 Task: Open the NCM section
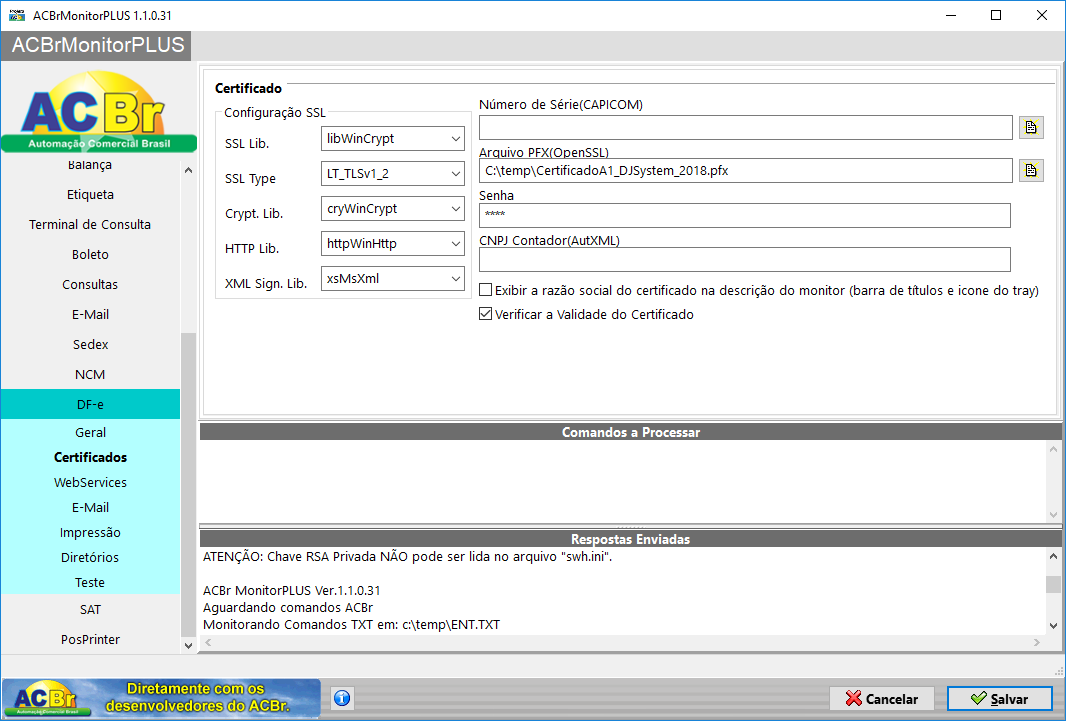[x=90, y=374]
